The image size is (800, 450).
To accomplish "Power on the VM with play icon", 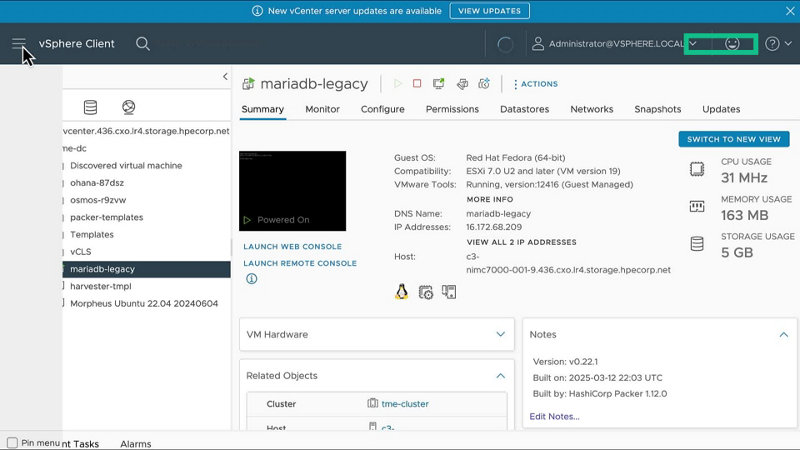I will pyautogui.click(x=398, y=83).
